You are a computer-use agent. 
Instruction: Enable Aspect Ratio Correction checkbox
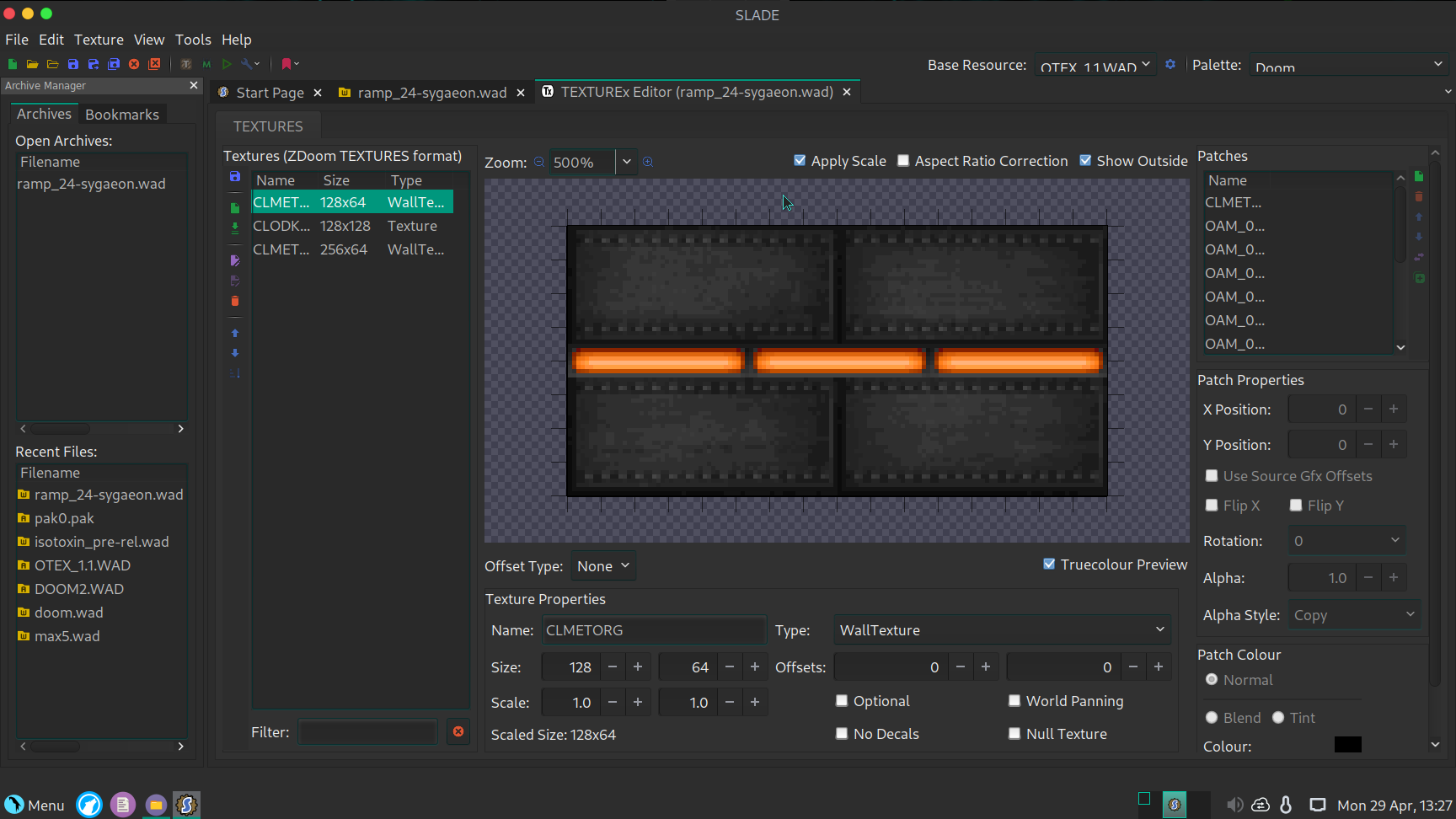coord(903,160)
